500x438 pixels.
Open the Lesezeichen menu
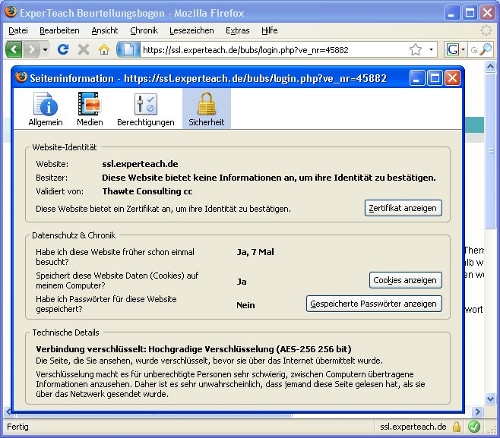(192, 31)
